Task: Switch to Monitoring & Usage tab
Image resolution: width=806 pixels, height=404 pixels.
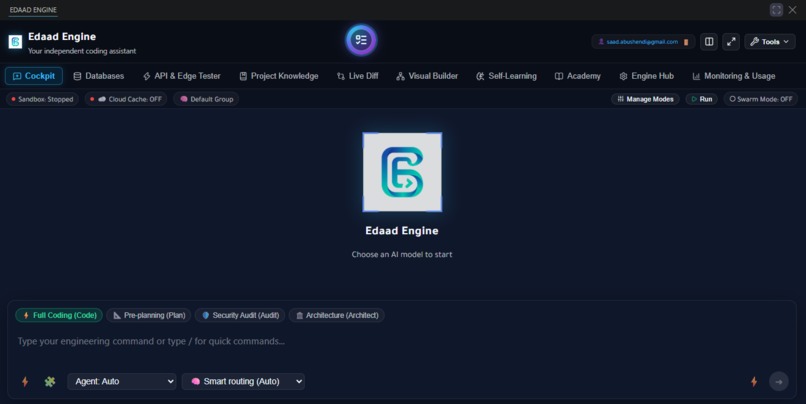Action: click(734, 76)
